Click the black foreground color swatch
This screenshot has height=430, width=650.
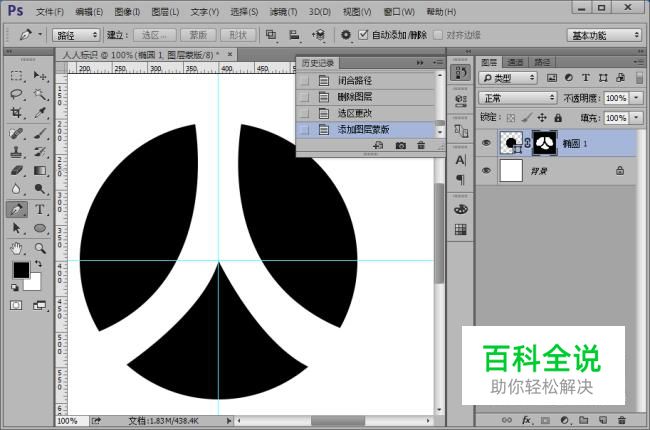click(21, 270)
